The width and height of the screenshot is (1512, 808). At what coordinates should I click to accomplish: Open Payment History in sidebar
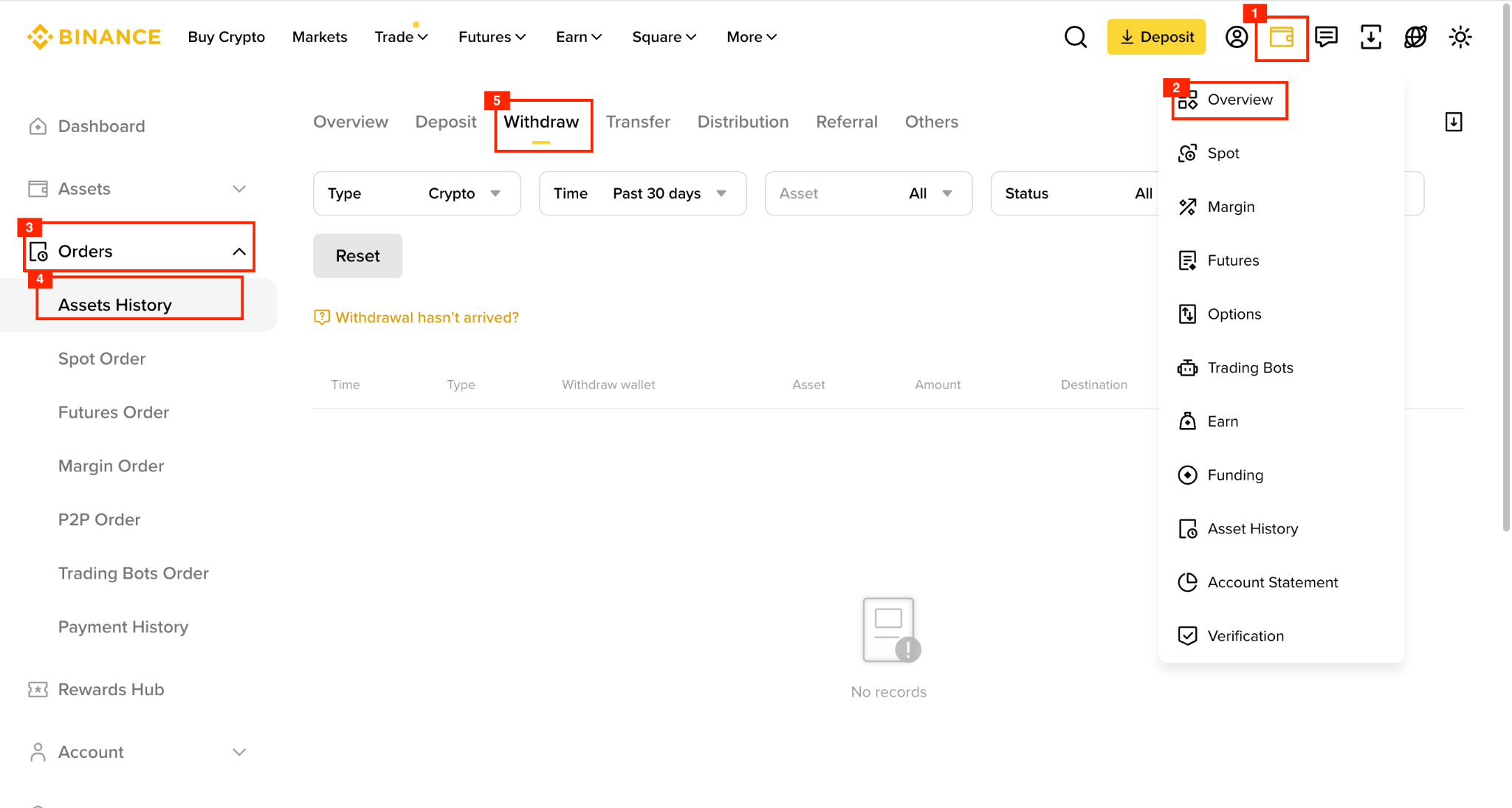point(123,627)
